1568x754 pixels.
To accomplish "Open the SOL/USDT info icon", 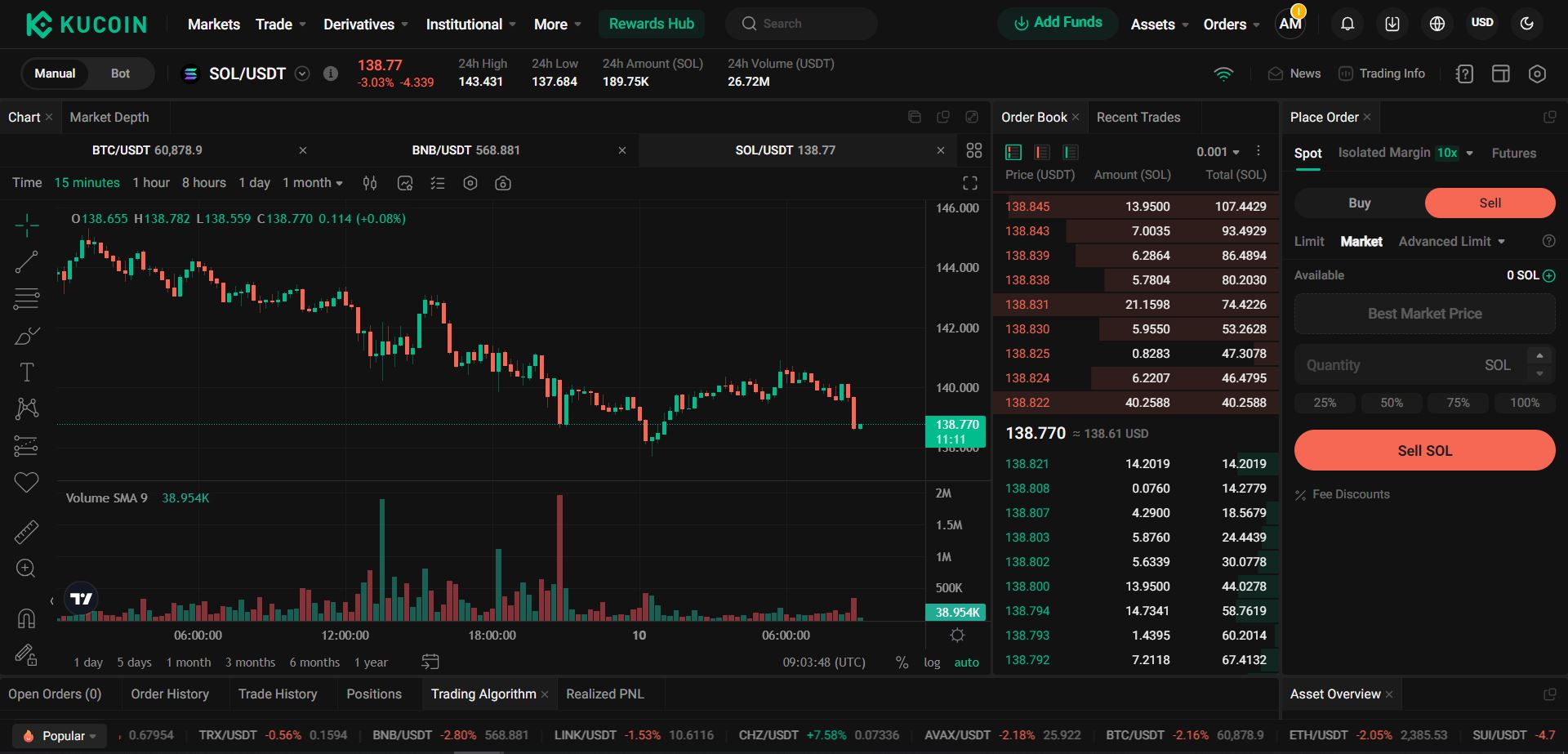I will pos(331,74).
